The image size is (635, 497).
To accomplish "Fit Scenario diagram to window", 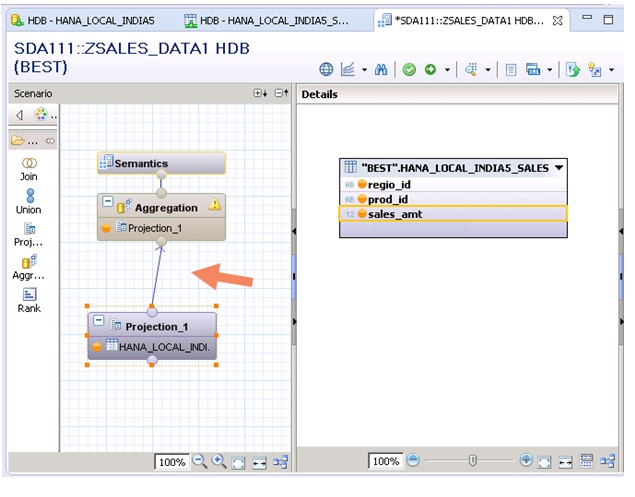I will click(x=239, y=462).
